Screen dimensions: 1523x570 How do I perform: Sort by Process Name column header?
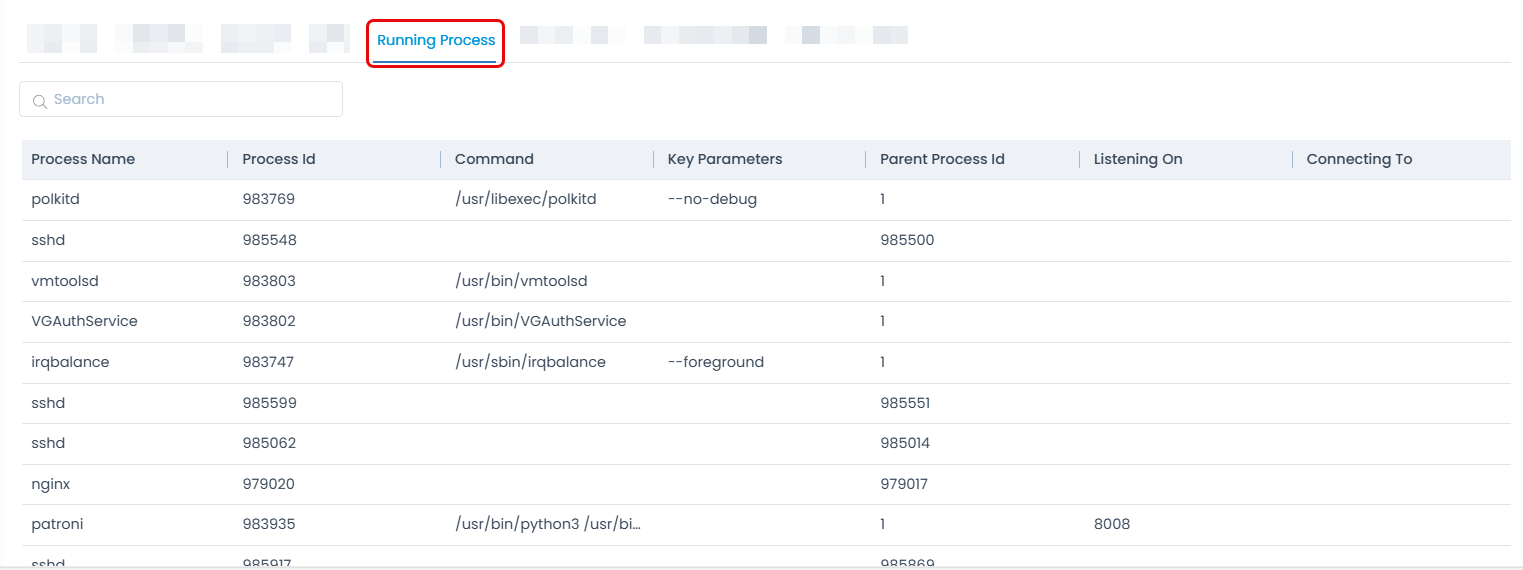click(x=83, y=159)
